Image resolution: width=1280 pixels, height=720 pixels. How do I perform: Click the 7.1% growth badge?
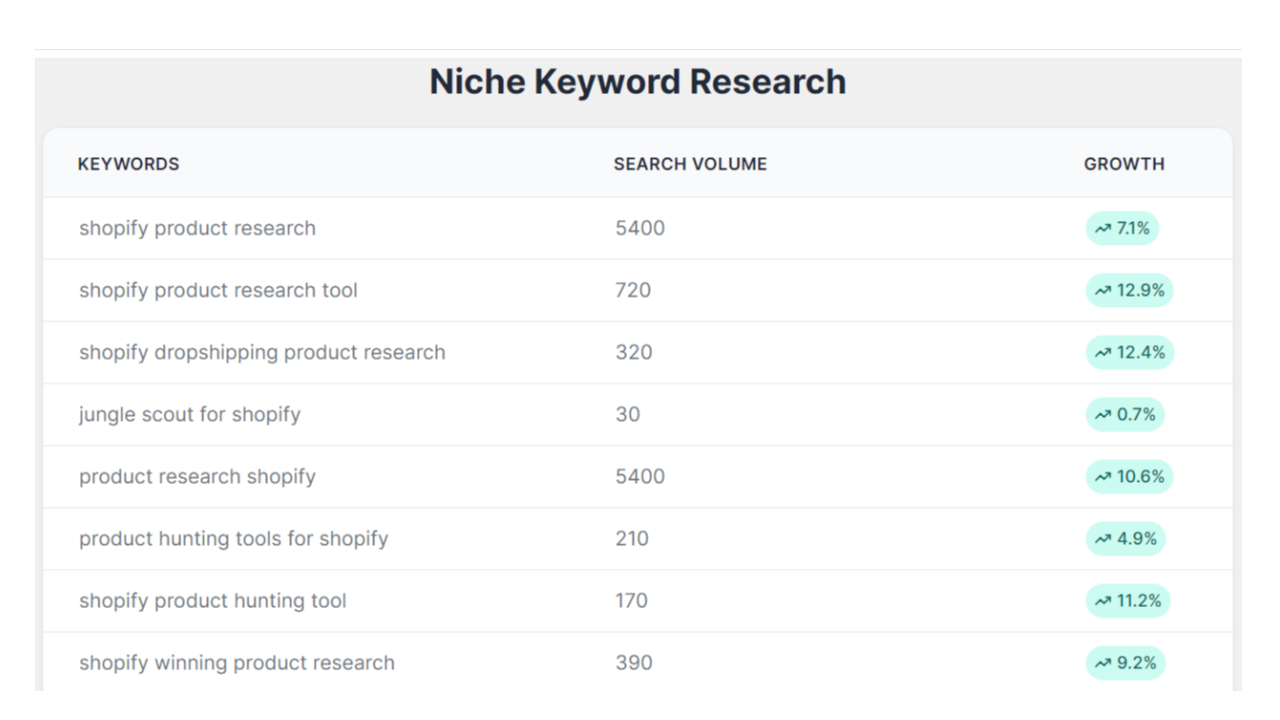click(x=1122, y=228)
